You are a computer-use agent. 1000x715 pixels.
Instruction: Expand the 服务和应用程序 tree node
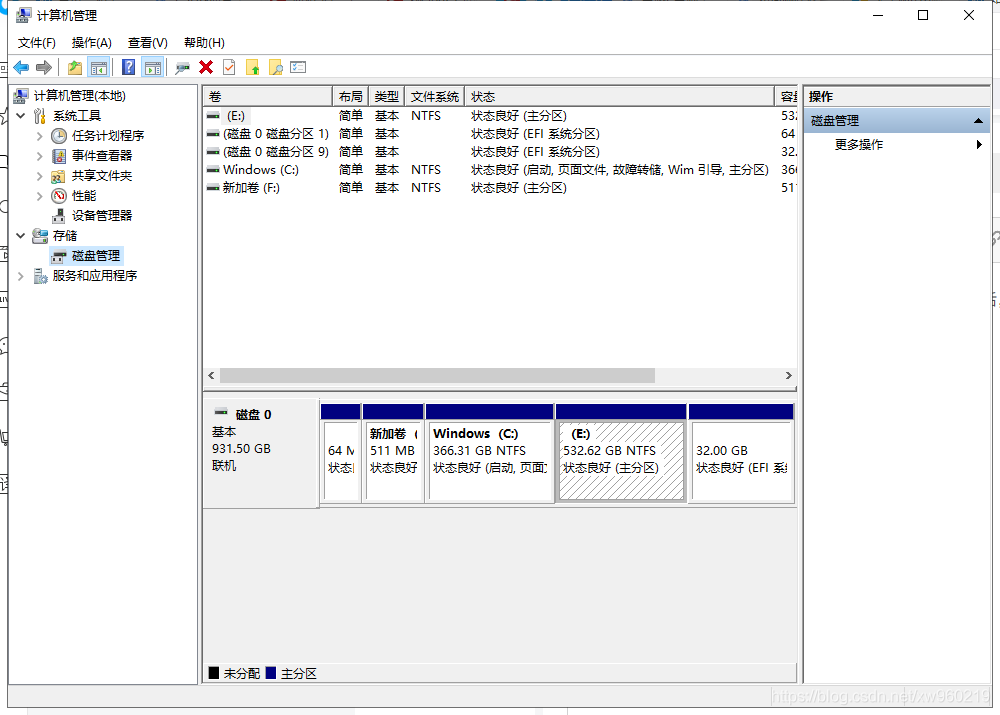coord(21,276)
